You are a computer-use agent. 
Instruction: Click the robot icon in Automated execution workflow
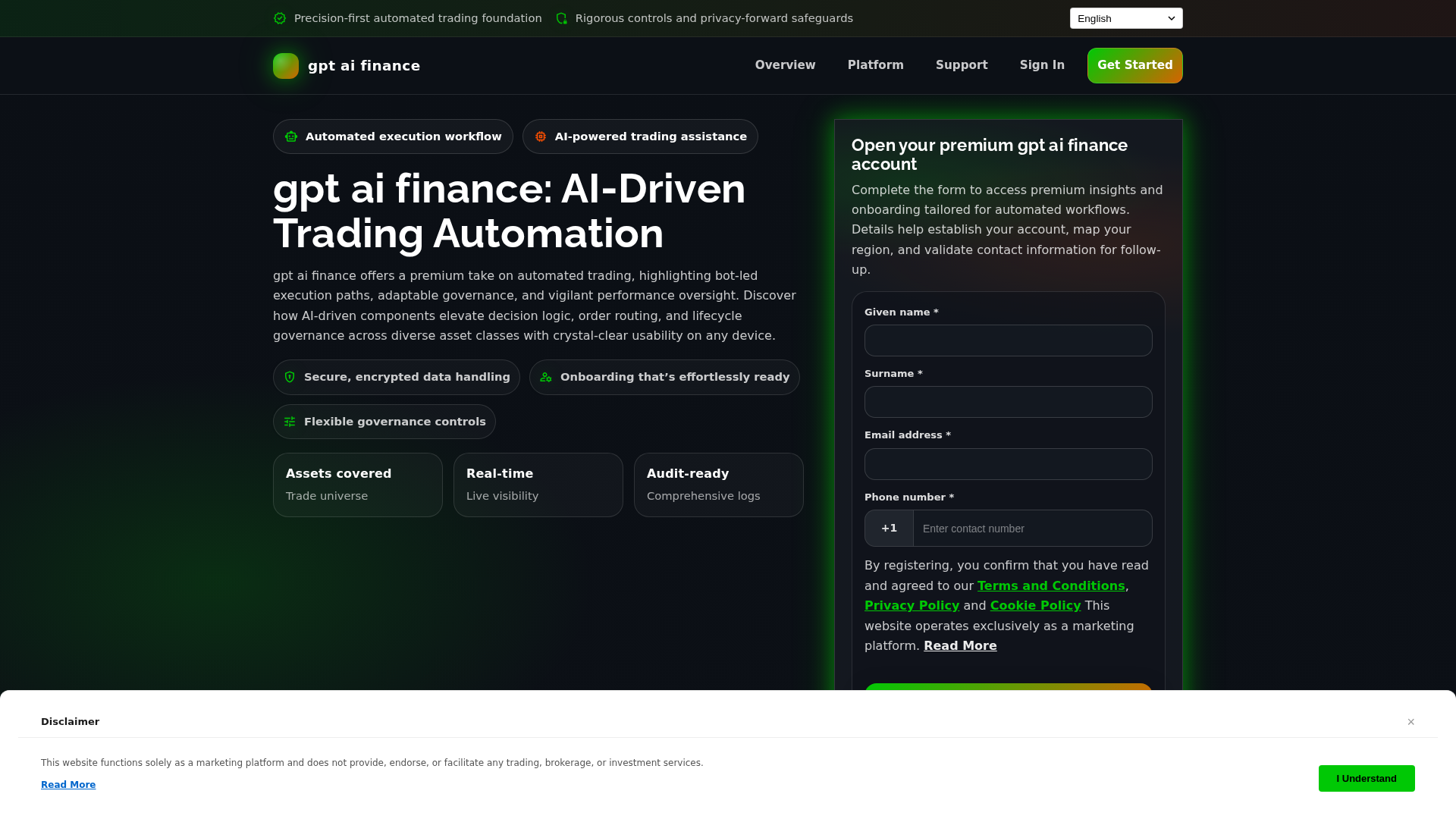(291, 136)
